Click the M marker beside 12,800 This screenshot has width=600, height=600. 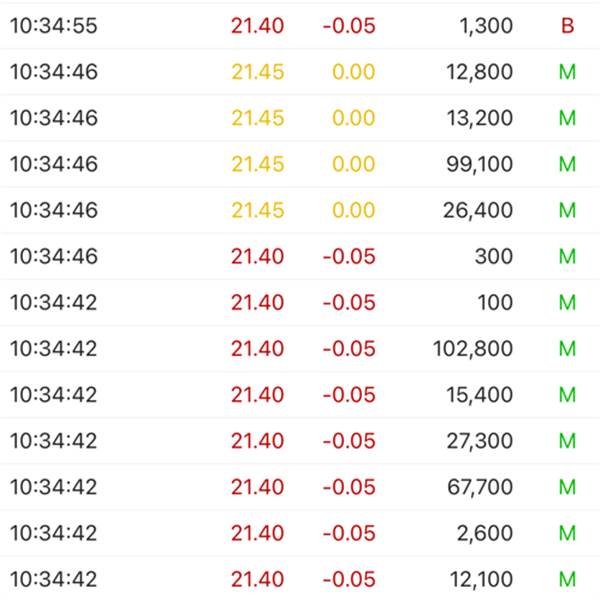click(567, 72)
